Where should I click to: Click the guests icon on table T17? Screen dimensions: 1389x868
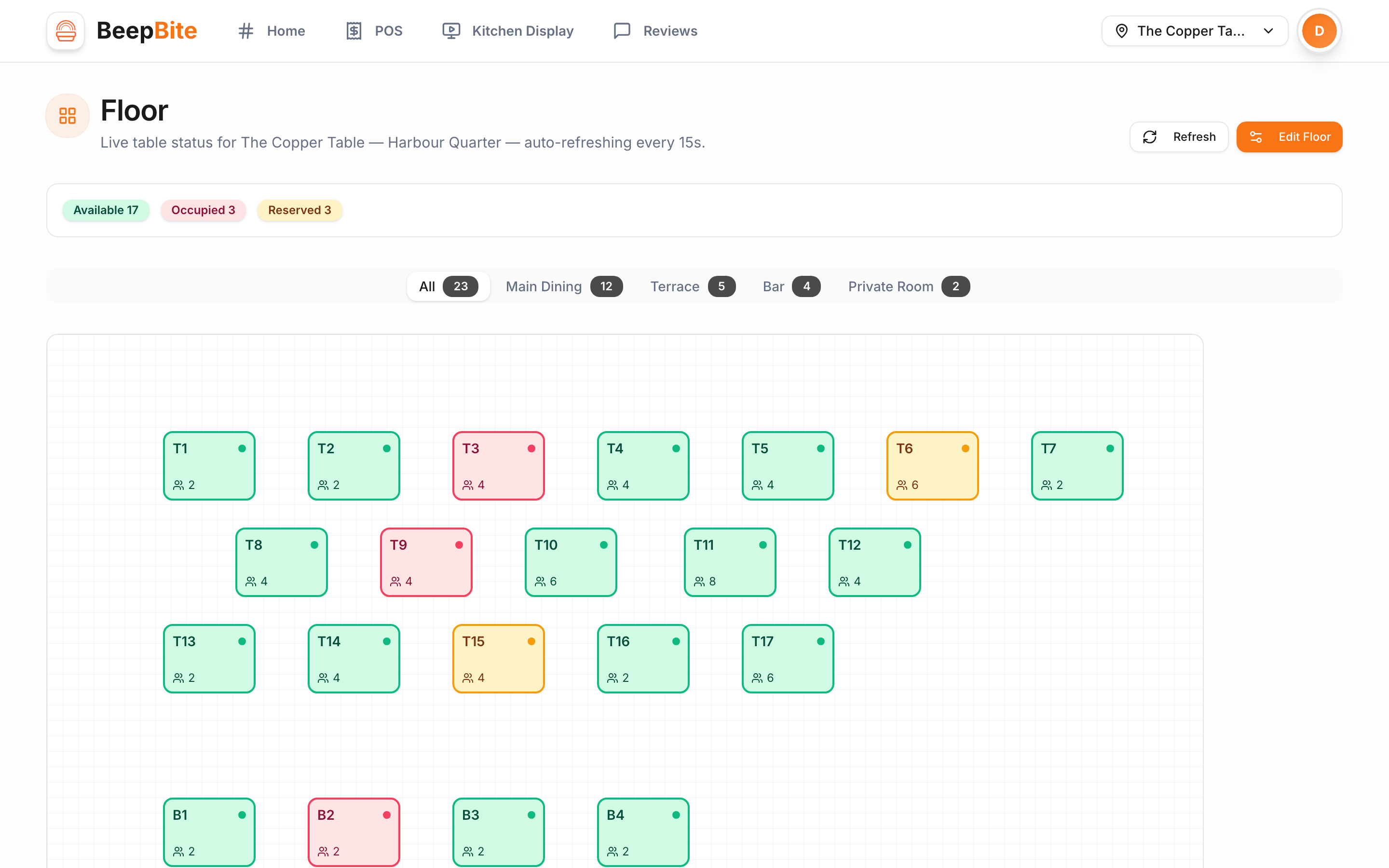pyautogui.click(x=757, y=678)
